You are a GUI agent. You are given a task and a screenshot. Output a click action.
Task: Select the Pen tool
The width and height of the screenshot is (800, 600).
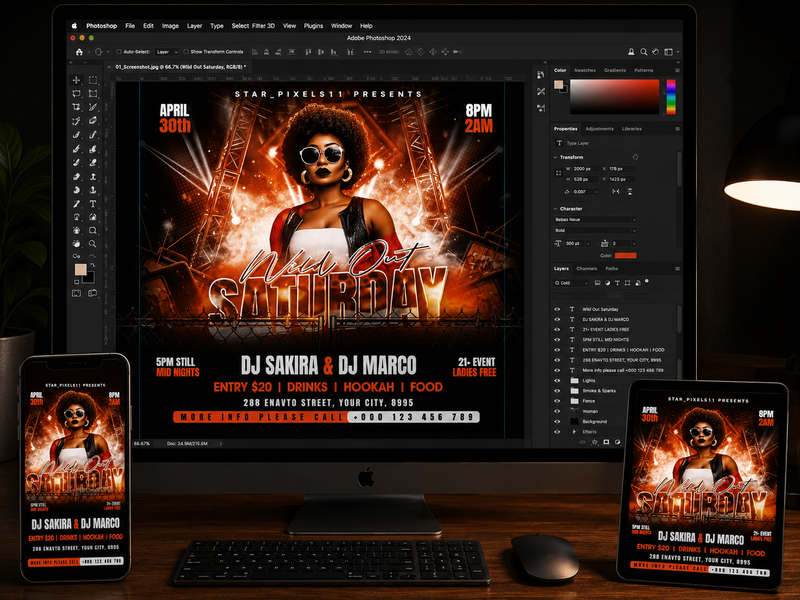coord(77,204)
